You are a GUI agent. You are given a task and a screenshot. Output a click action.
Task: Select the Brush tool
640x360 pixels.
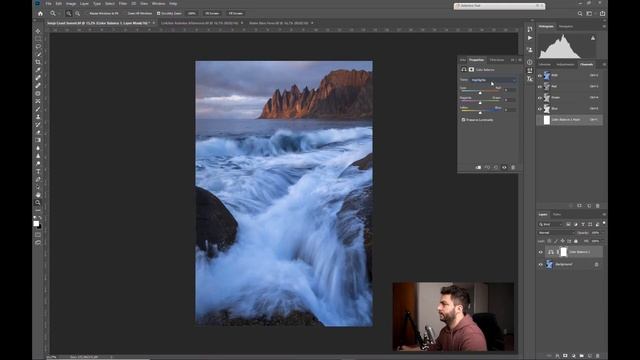click(x=38, y=109)
